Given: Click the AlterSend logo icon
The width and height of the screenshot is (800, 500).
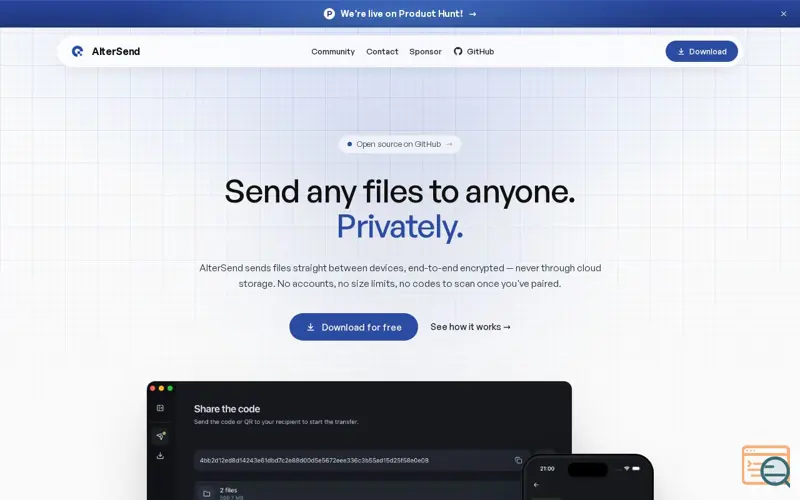Looking at the screenshot, I should 77,51.
